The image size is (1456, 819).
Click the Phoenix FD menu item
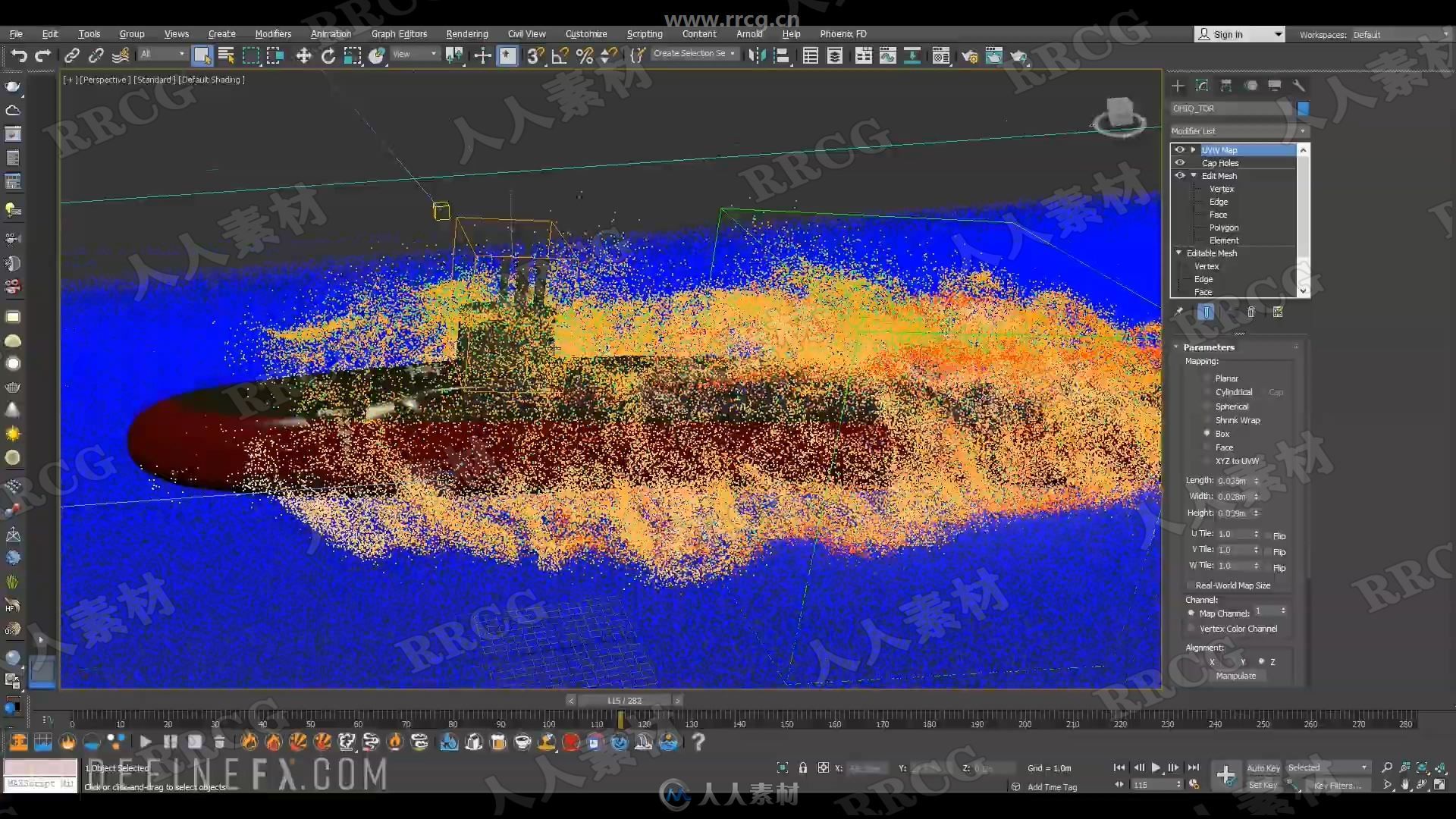coord(842,33)
